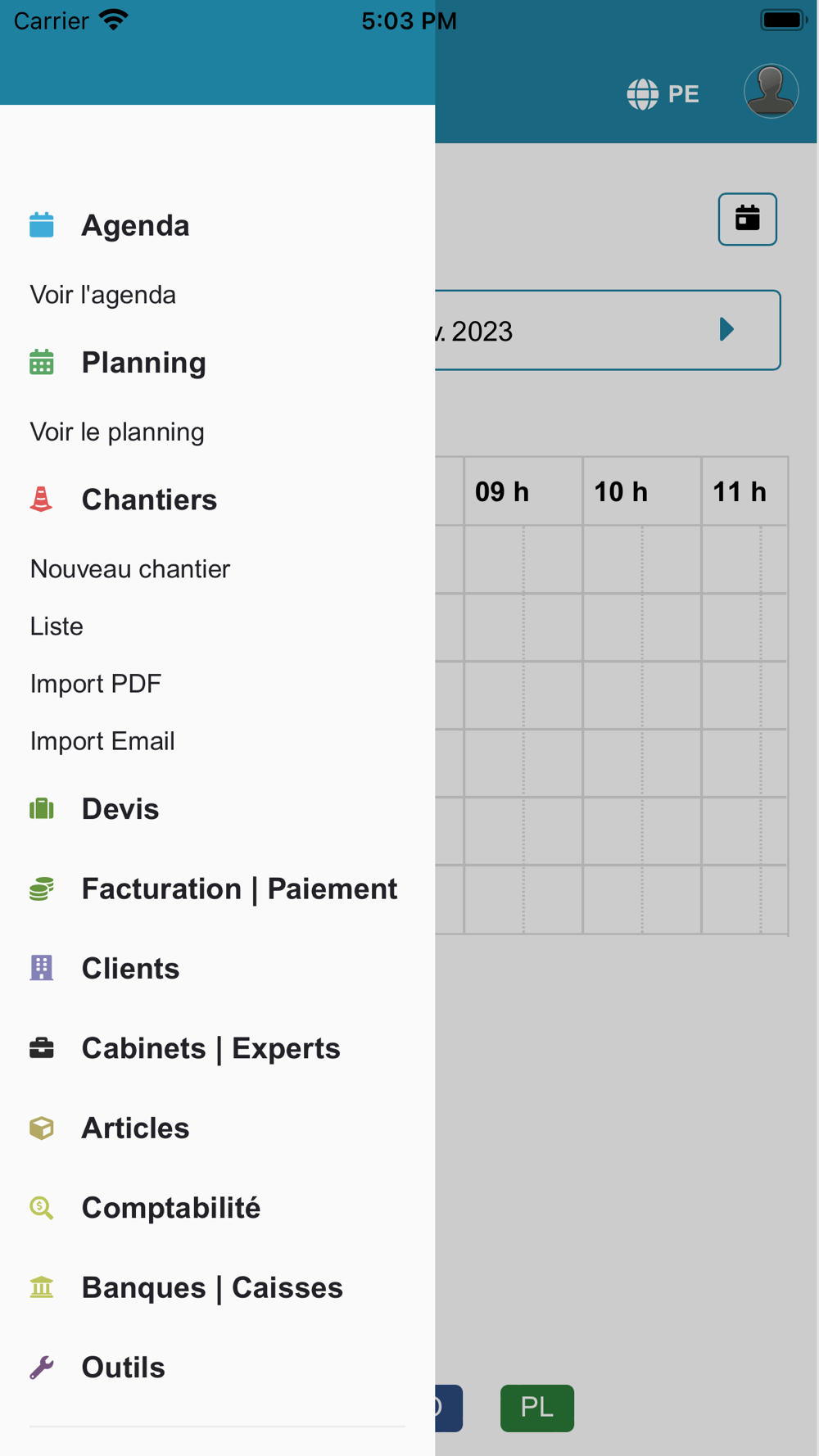Click the Facturation coins stack icon
This screenshot has height=1456, width=819.
pos(42,889)
